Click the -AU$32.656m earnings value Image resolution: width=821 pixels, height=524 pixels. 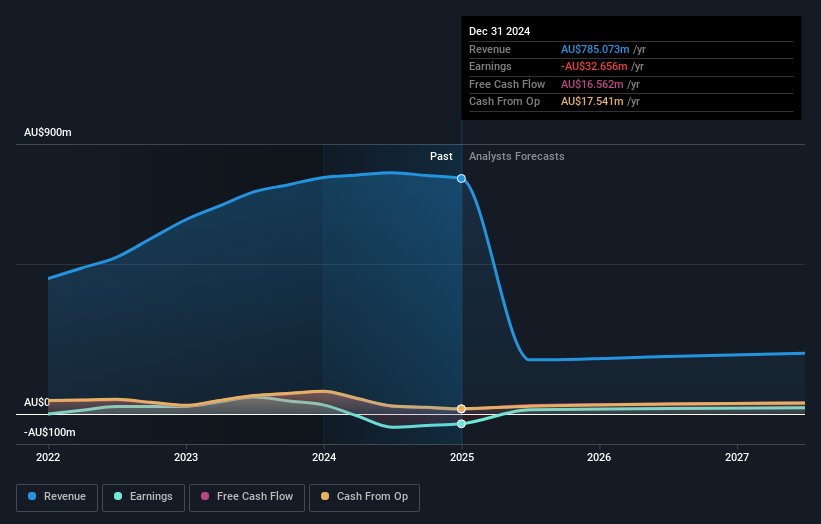click(594, 66)
